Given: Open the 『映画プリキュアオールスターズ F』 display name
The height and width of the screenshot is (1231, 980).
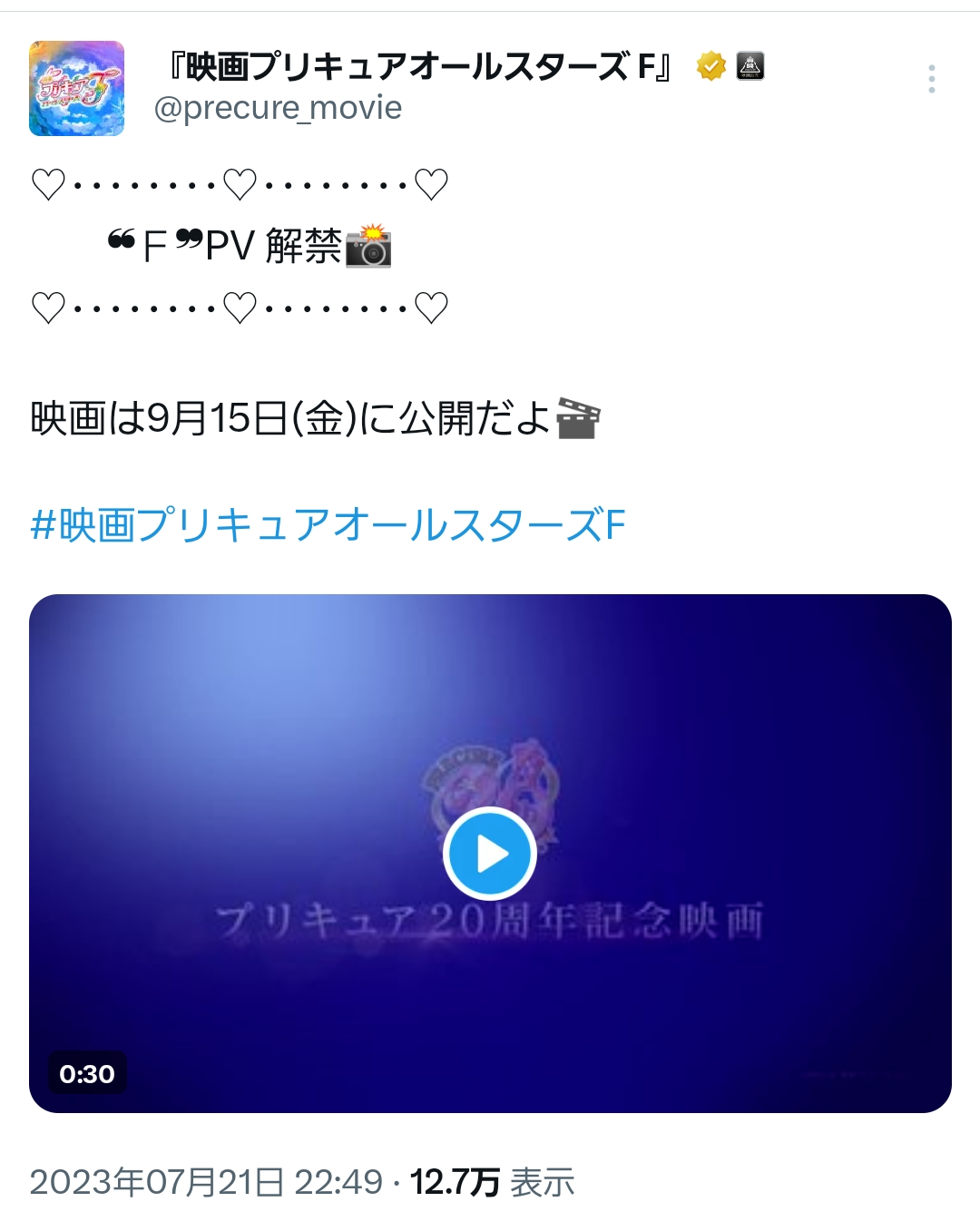Looking at the screenshot, I should coord(420,66).
